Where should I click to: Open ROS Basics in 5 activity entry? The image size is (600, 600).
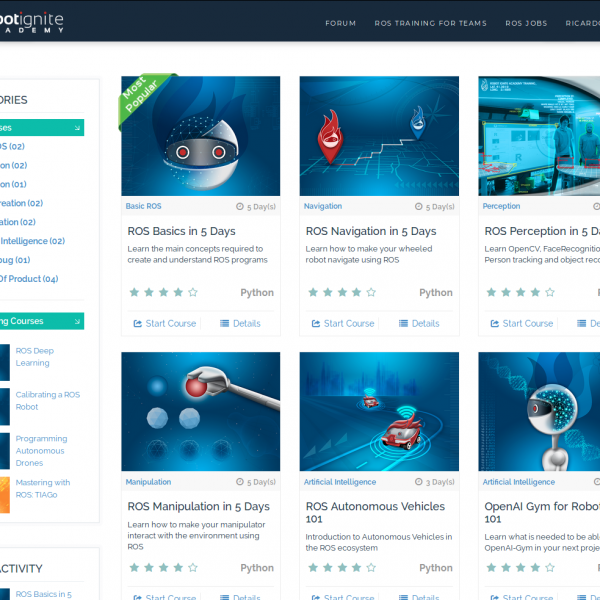[x=43, y=594]
